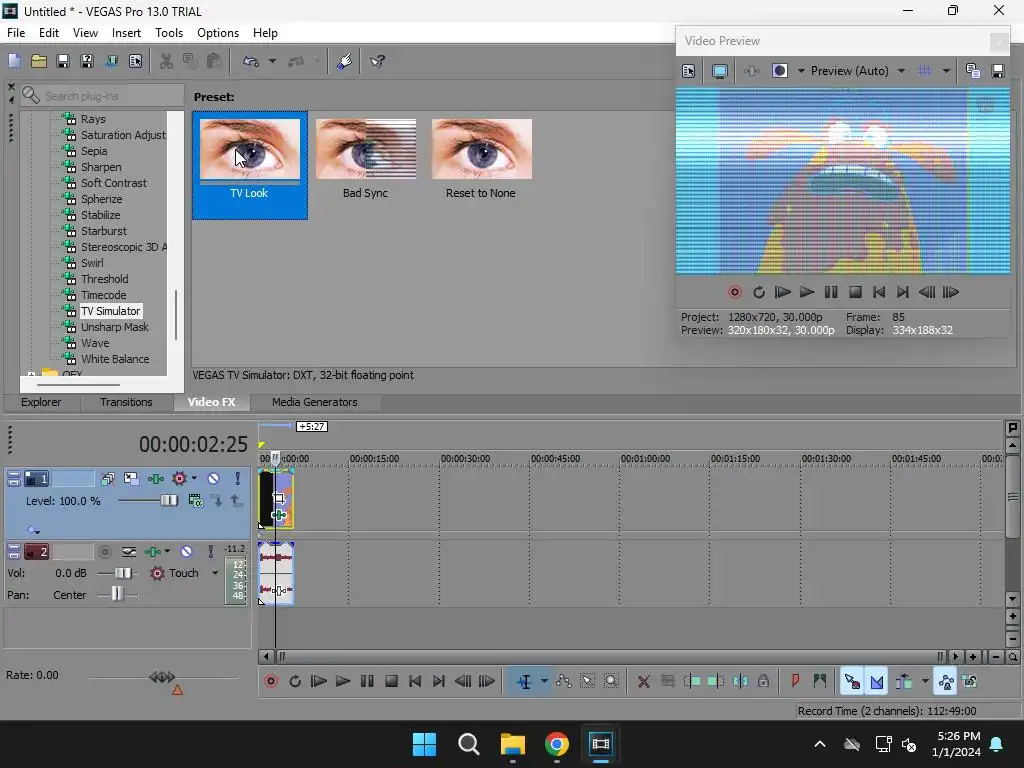
Task: Open the Touch automation mode dropdown
Action: tap(215, 573)
